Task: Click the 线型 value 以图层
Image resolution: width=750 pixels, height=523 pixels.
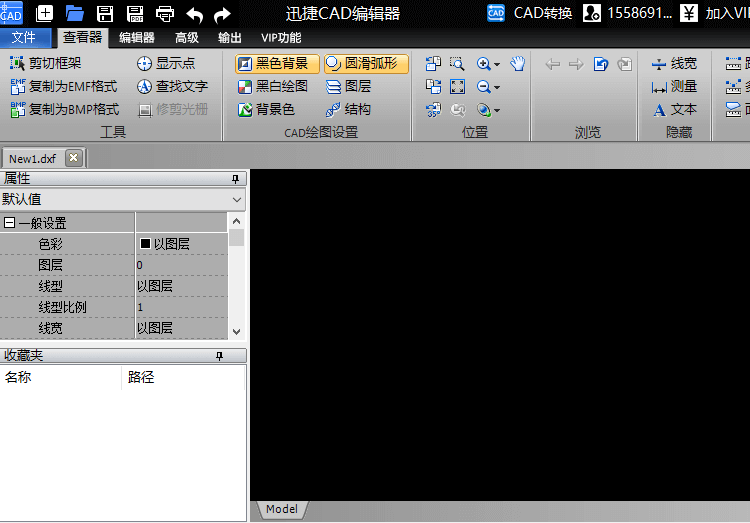Action: (x=154, y=286)
